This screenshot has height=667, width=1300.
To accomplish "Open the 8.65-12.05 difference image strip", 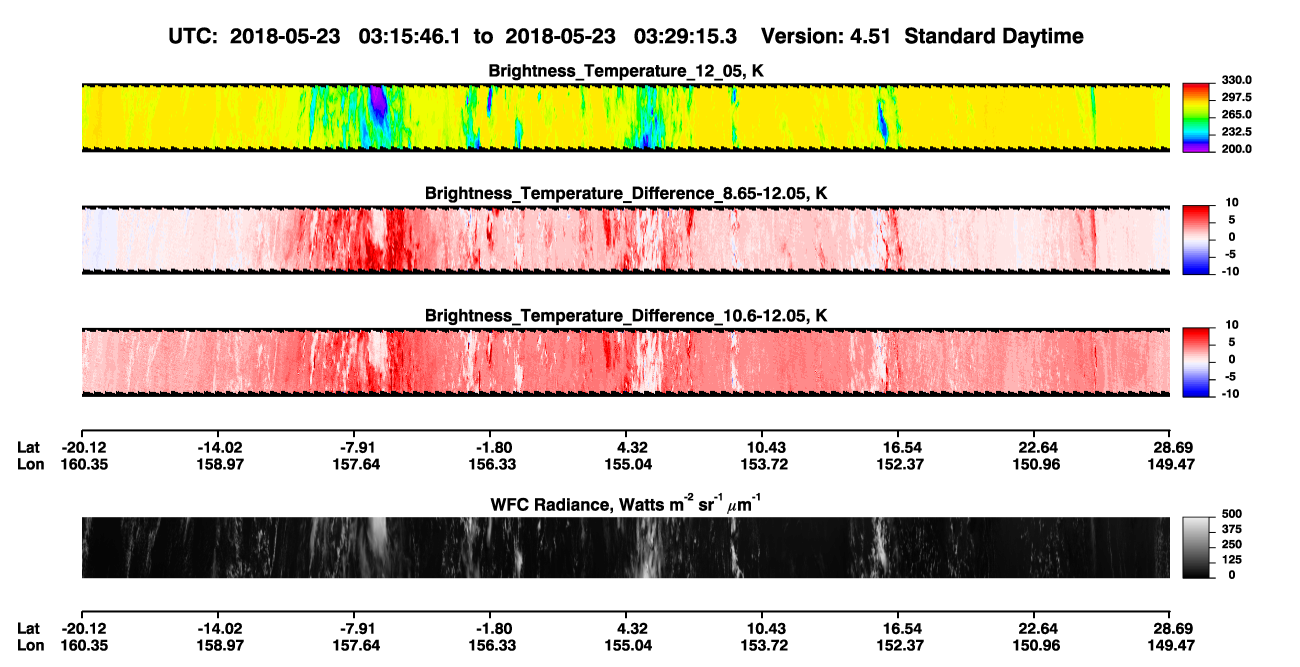I will [x=625, y=239].
